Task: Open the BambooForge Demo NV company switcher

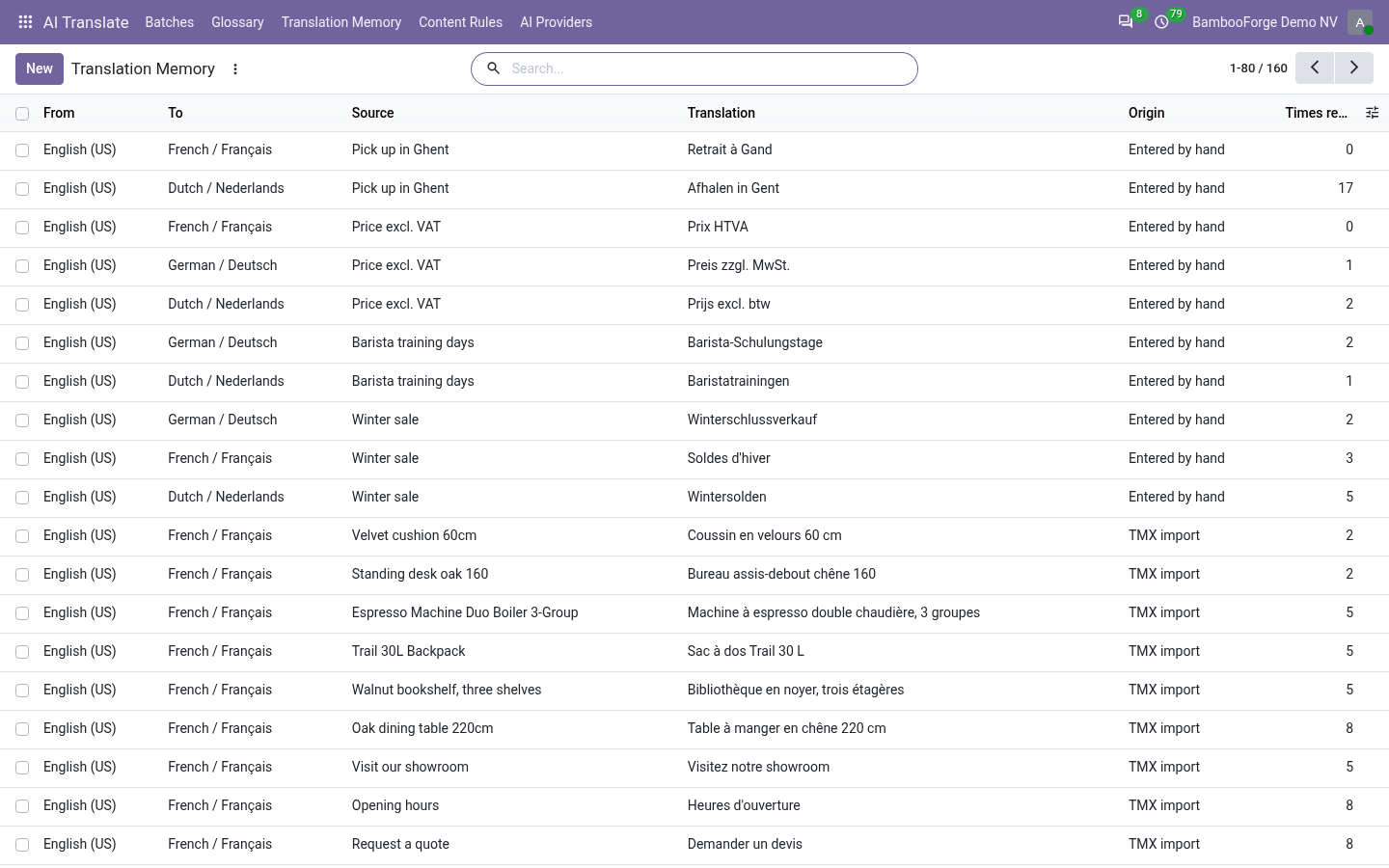Action: click(x=1265, y=22)
